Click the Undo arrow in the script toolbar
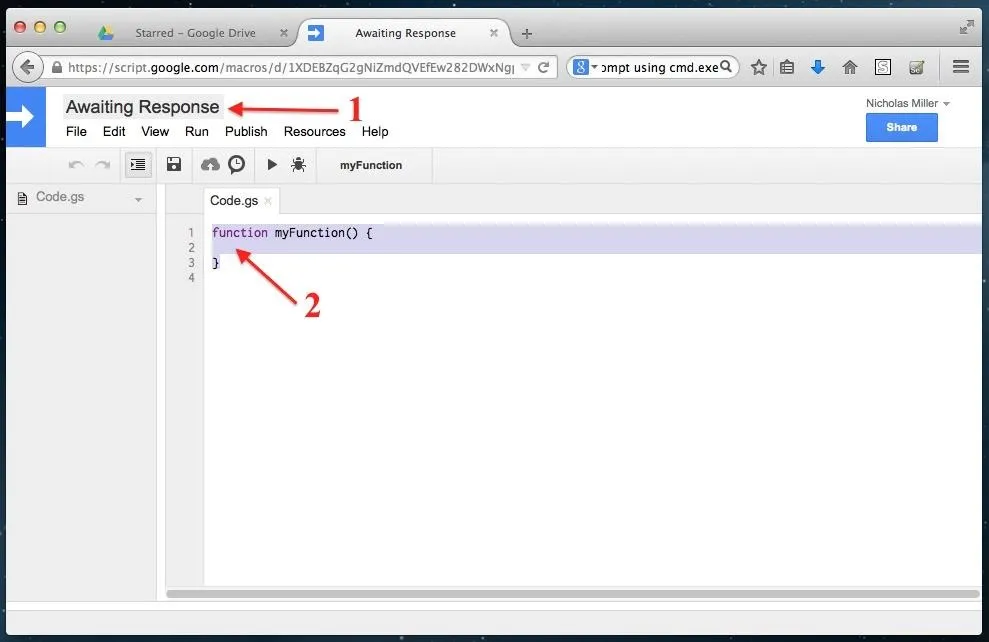The height and width of the screenshot is (642, 989). coord(76,165)
